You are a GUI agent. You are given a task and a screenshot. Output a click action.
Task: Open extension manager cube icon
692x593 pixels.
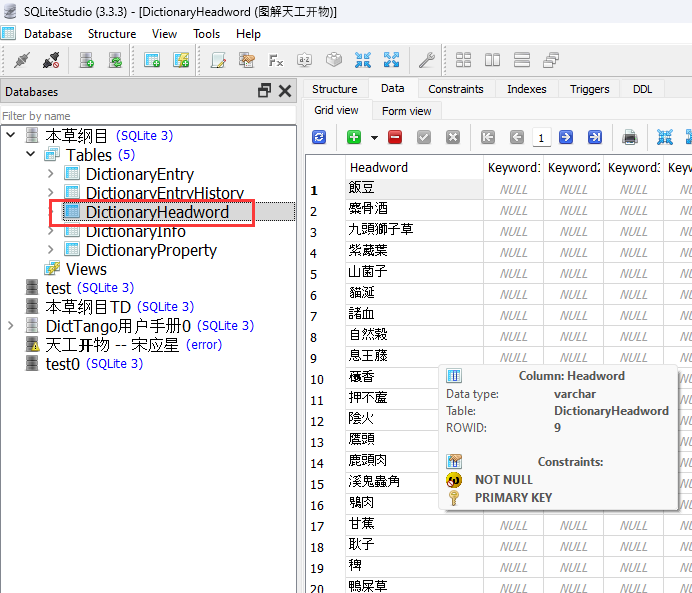(334, 60)
